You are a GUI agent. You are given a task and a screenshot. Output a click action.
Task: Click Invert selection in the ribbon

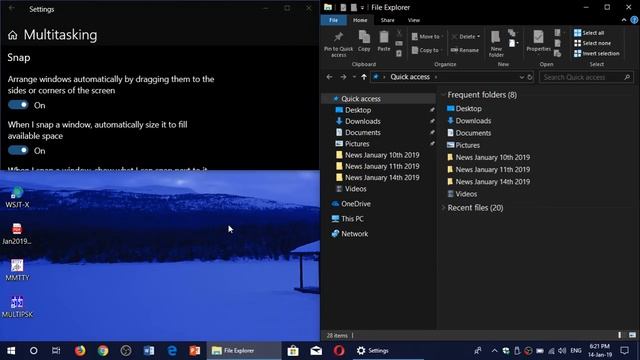[x=596, y=53]
